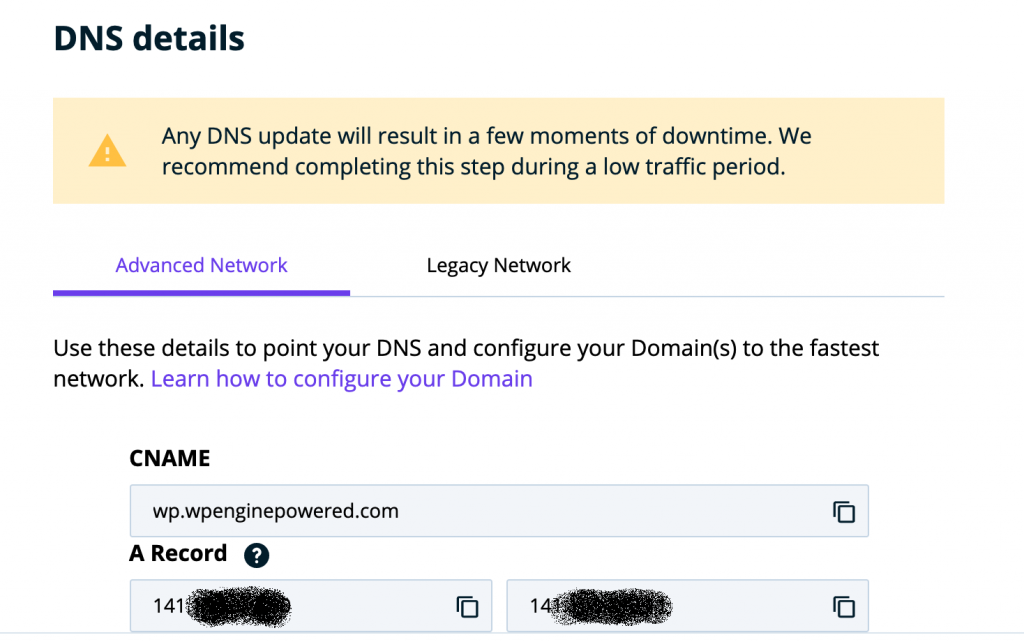
Task: Click the A Record label text
Action: click(178, 554)
